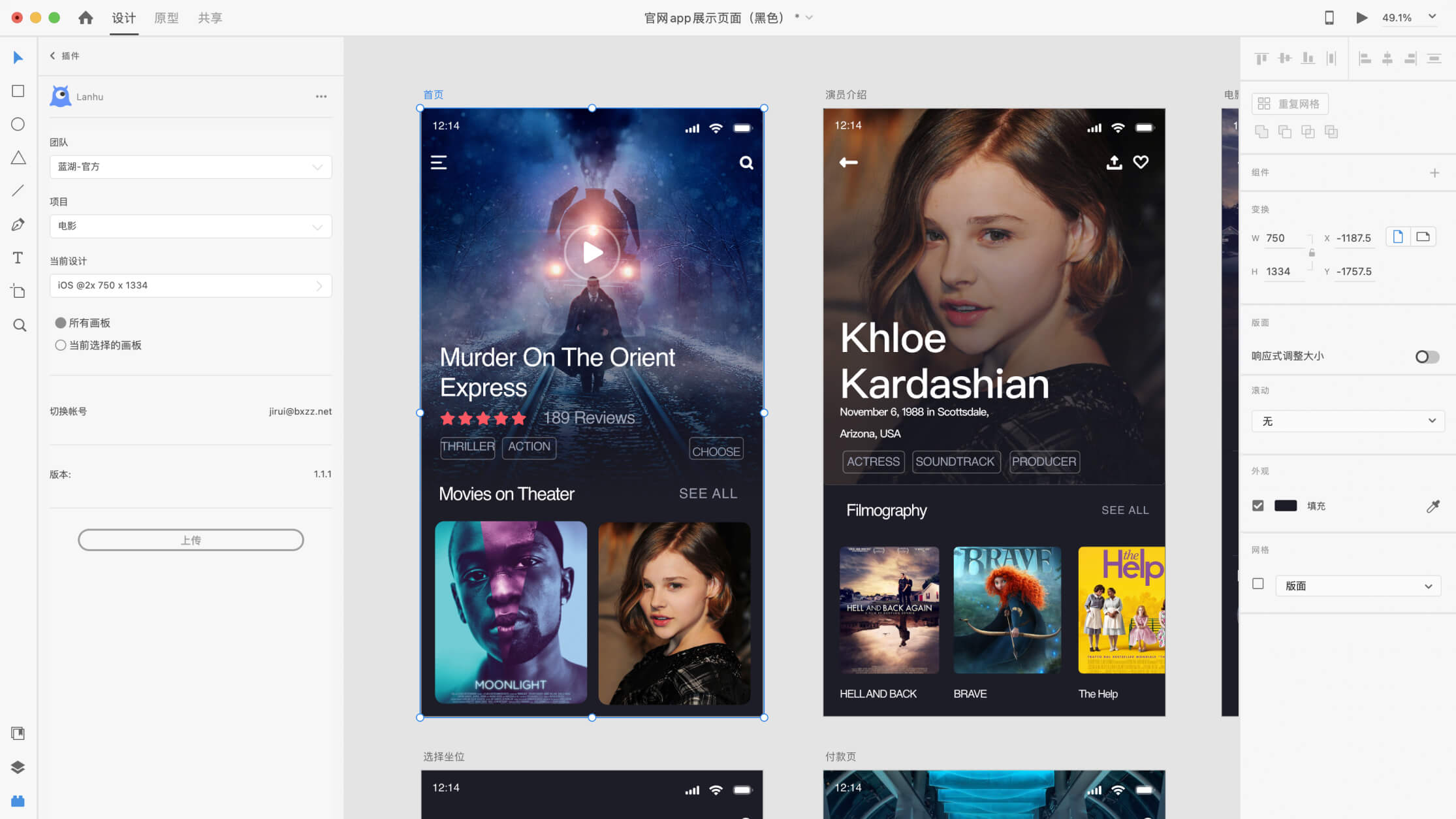This screenshot has width=1456, height=819.
Task: Switch to 共享 tab in top menu
Action: pyautogui.click(x=210, y=18)
